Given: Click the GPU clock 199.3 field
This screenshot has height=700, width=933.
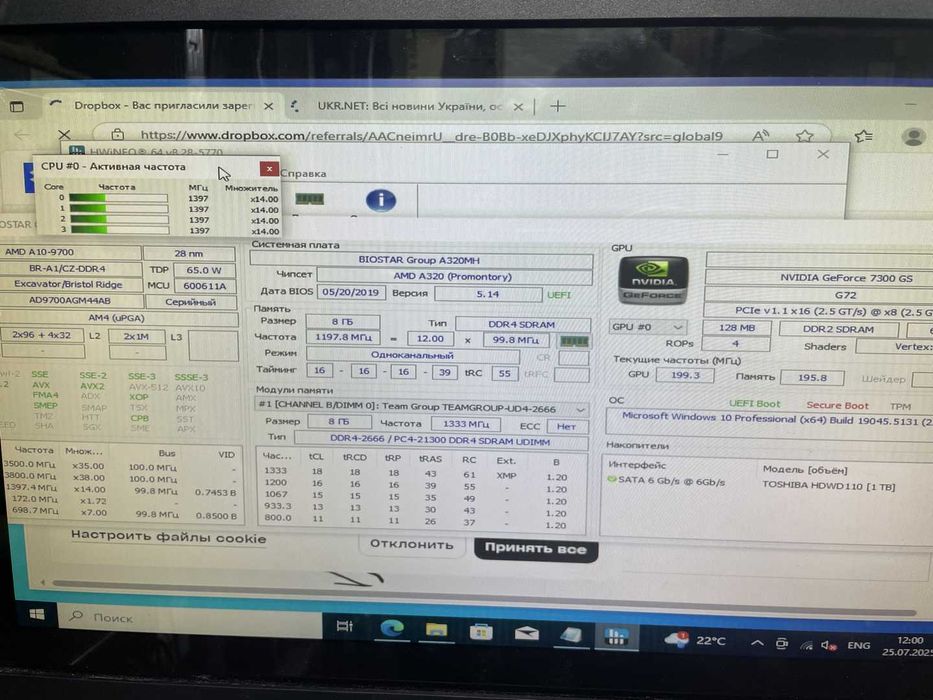Looking at the screenshot, I should point(685,375).
